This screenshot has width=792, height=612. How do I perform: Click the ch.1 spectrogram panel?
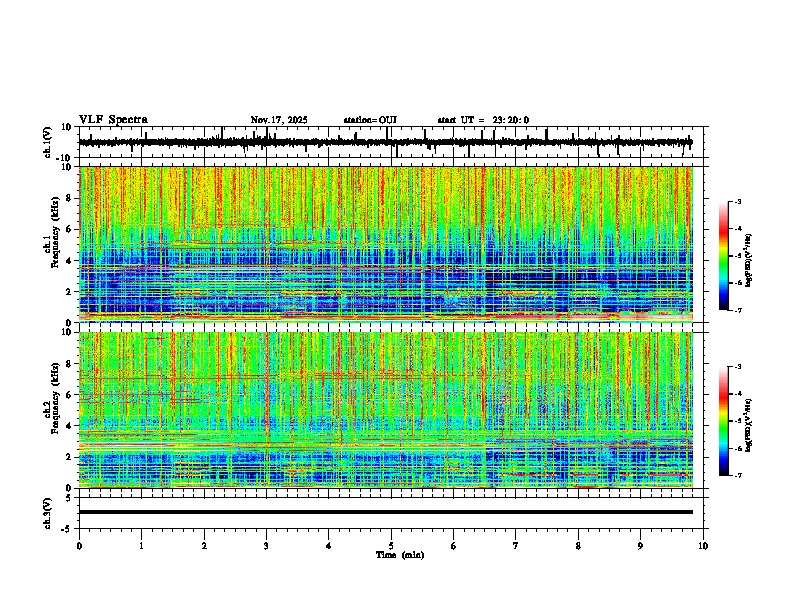coord(386,244)
